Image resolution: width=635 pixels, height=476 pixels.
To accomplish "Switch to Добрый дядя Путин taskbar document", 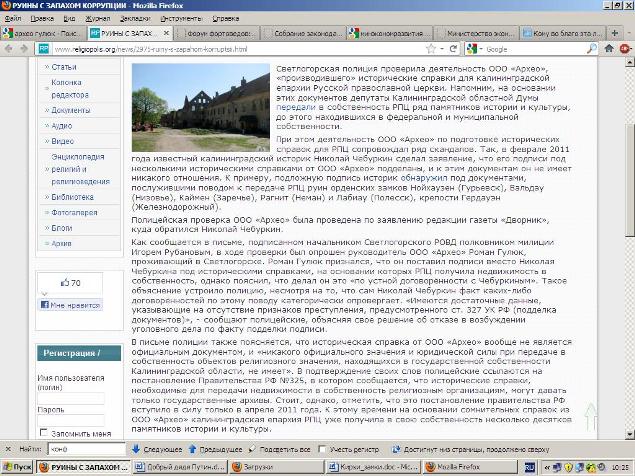I will point(180,467).
